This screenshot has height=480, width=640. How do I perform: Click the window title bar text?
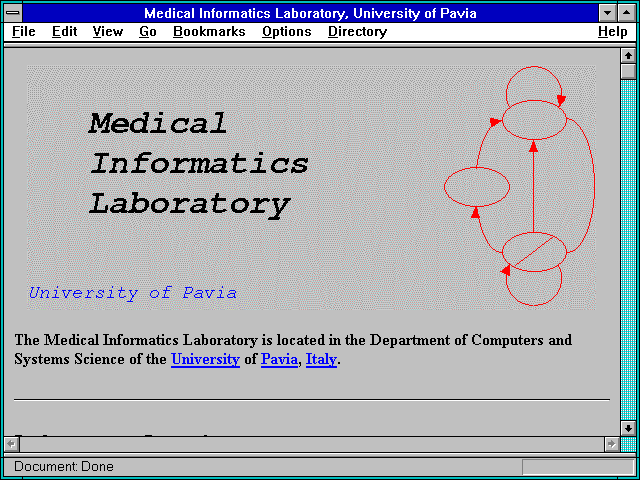(x=310, y=13)
